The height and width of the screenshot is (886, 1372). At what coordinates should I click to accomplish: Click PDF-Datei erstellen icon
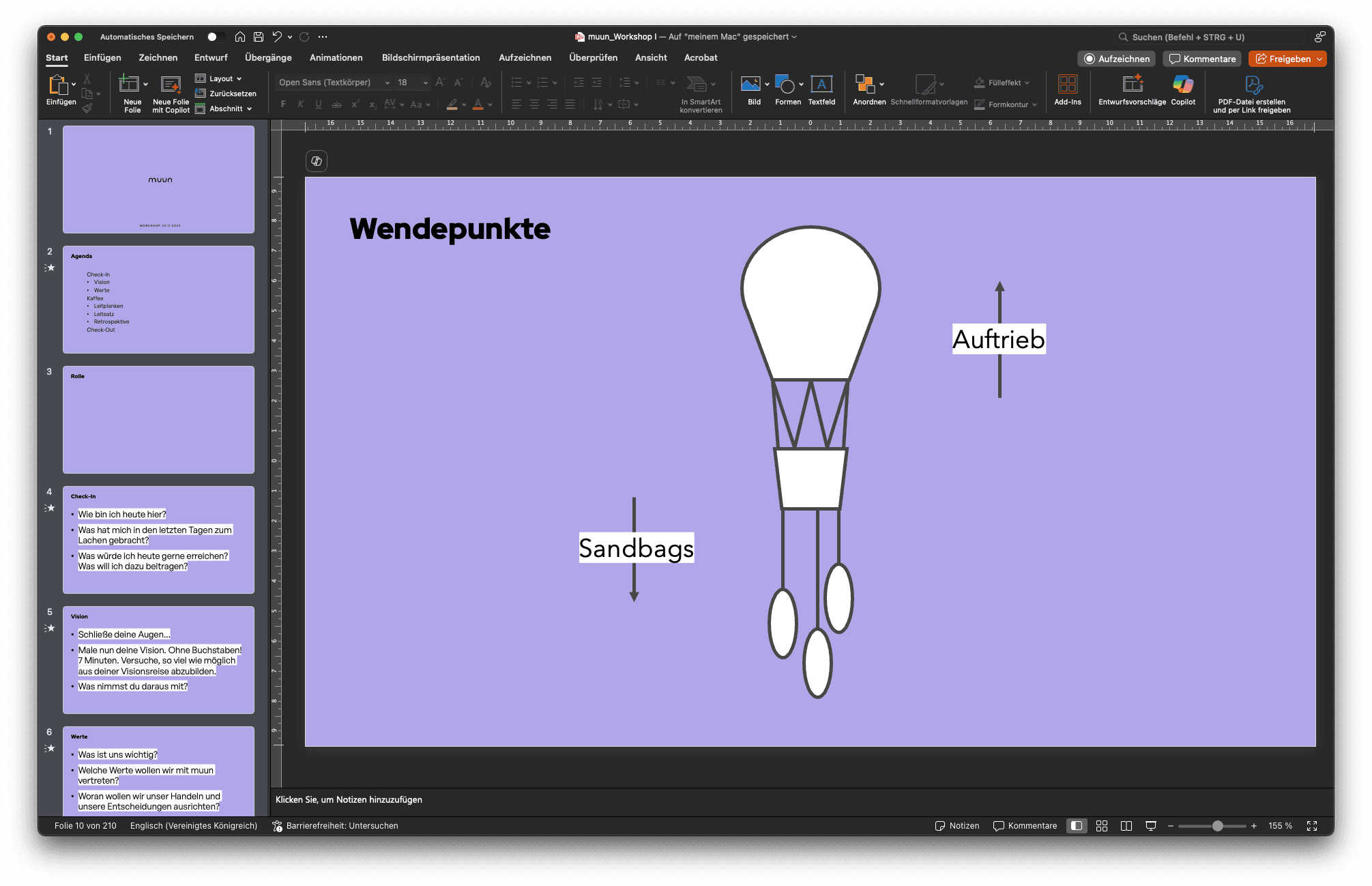pyautogui.click(x=1252, y=85)
